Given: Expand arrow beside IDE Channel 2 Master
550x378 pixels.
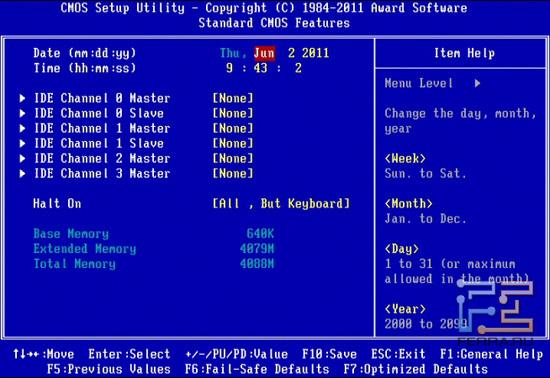Looking at the screenshot, I should click(x=22, y=158).
